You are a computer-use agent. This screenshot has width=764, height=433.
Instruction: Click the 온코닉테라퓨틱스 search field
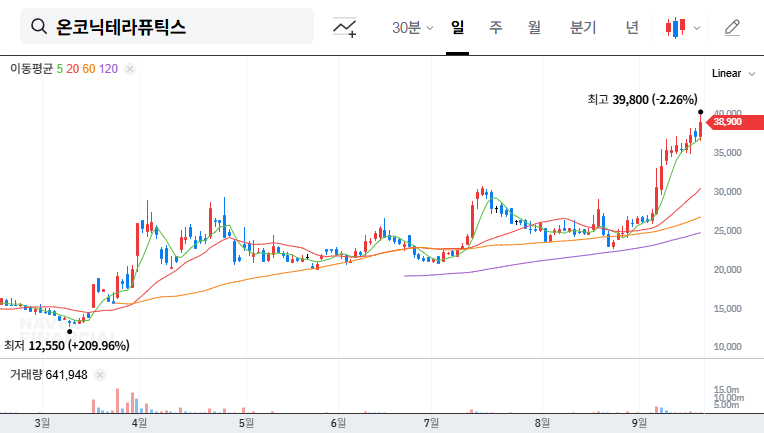(x=167, y=26)
